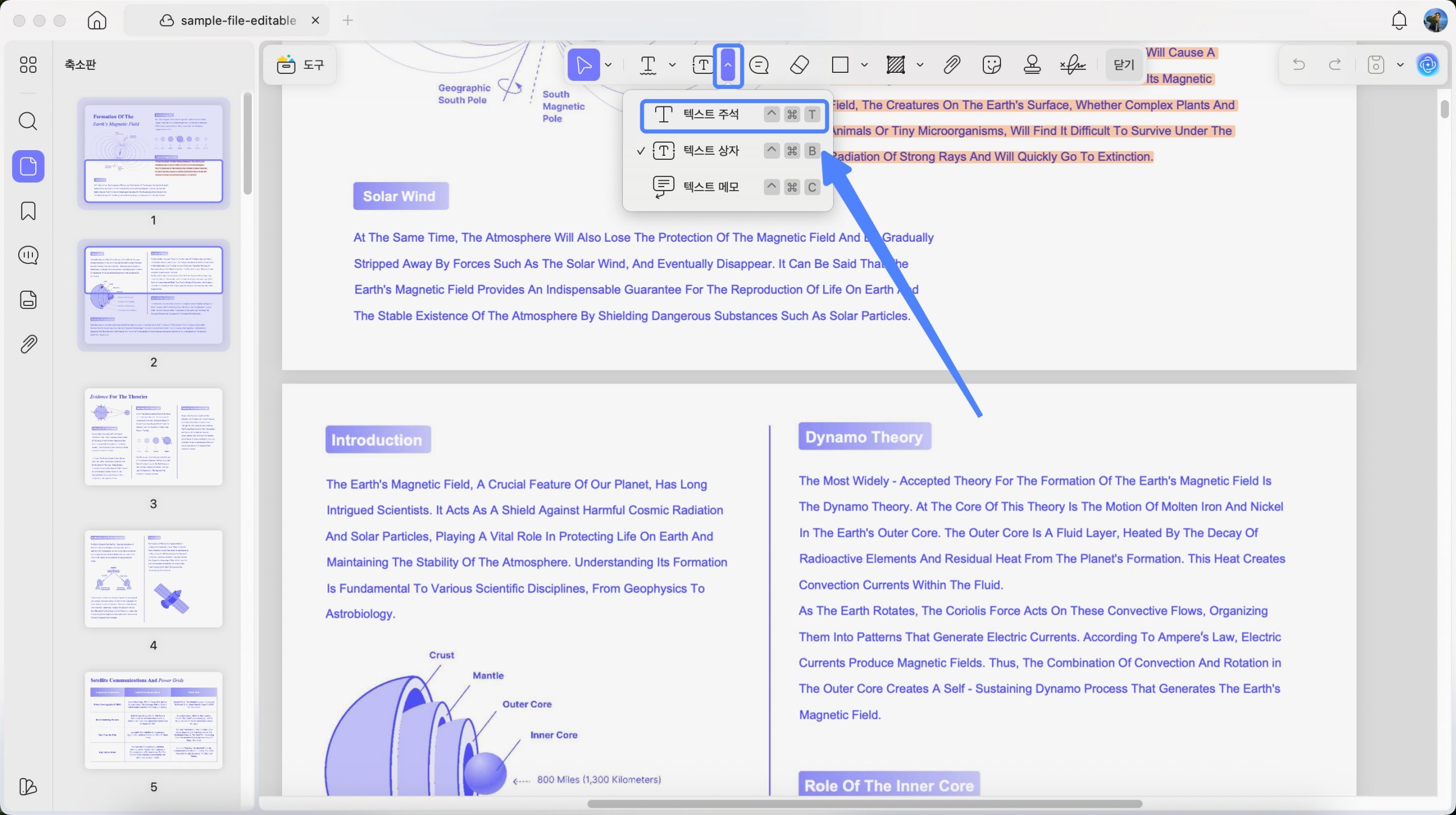
Task: Open page 4 thumbnail
Action: point(154,578)
